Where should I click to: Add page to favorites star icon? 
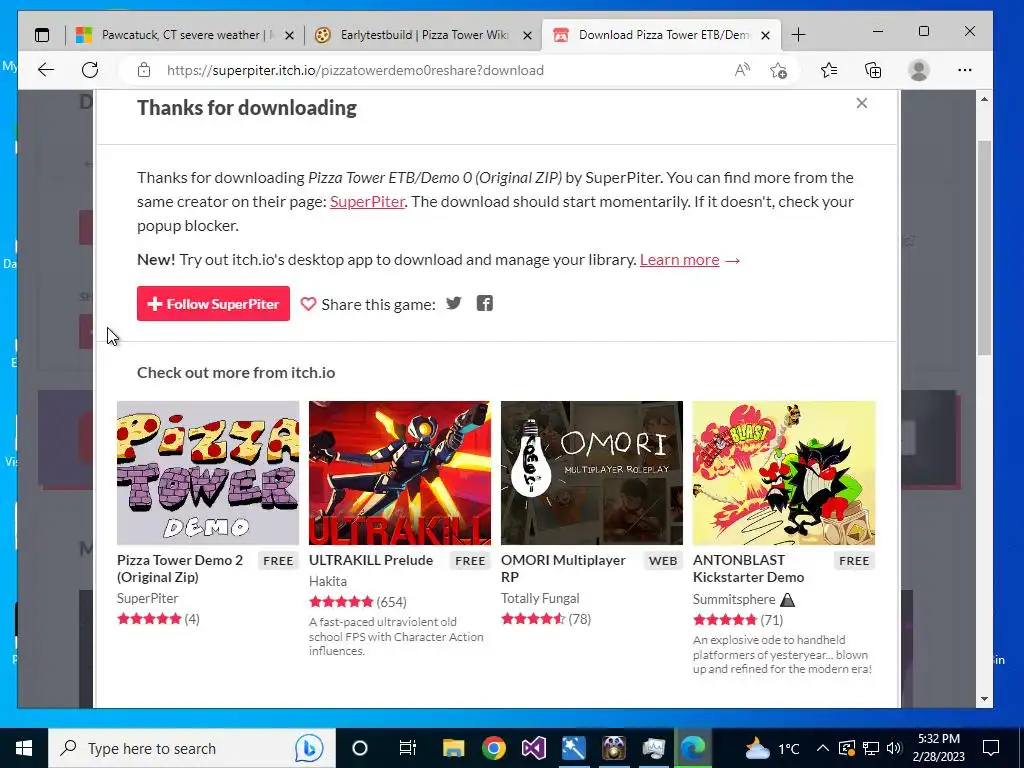(x=778, y=70)
